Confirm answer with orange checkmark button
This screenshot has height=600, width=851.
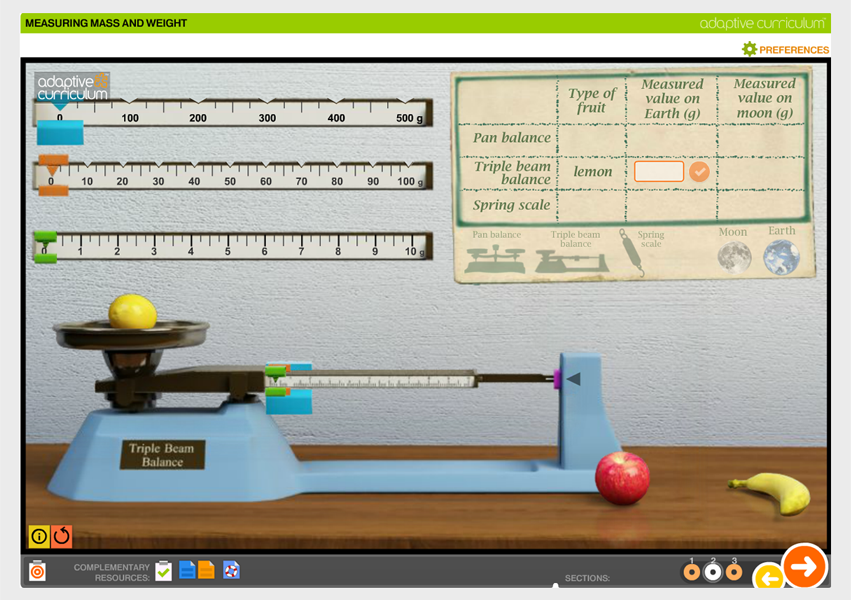click(x=699, y=172)
